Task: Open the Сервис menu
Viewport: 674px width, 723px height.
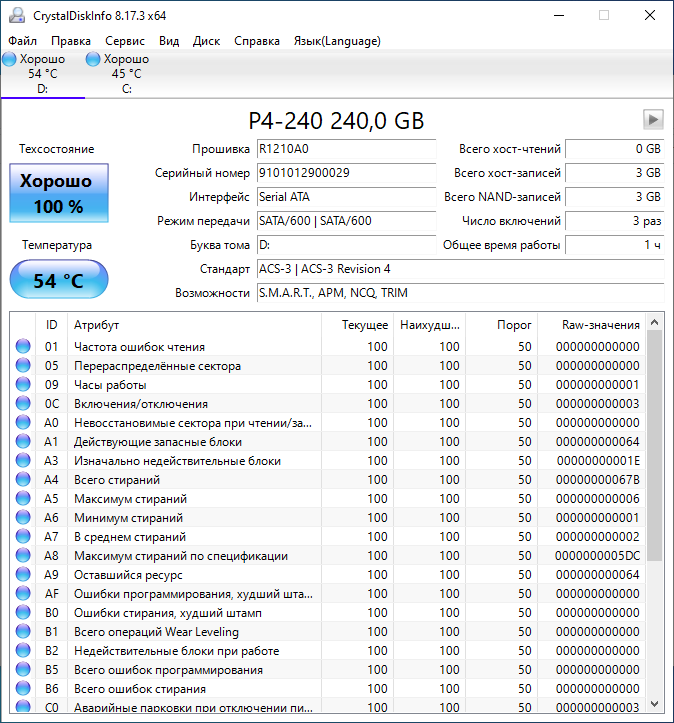Action: click(x=125, y=41)
